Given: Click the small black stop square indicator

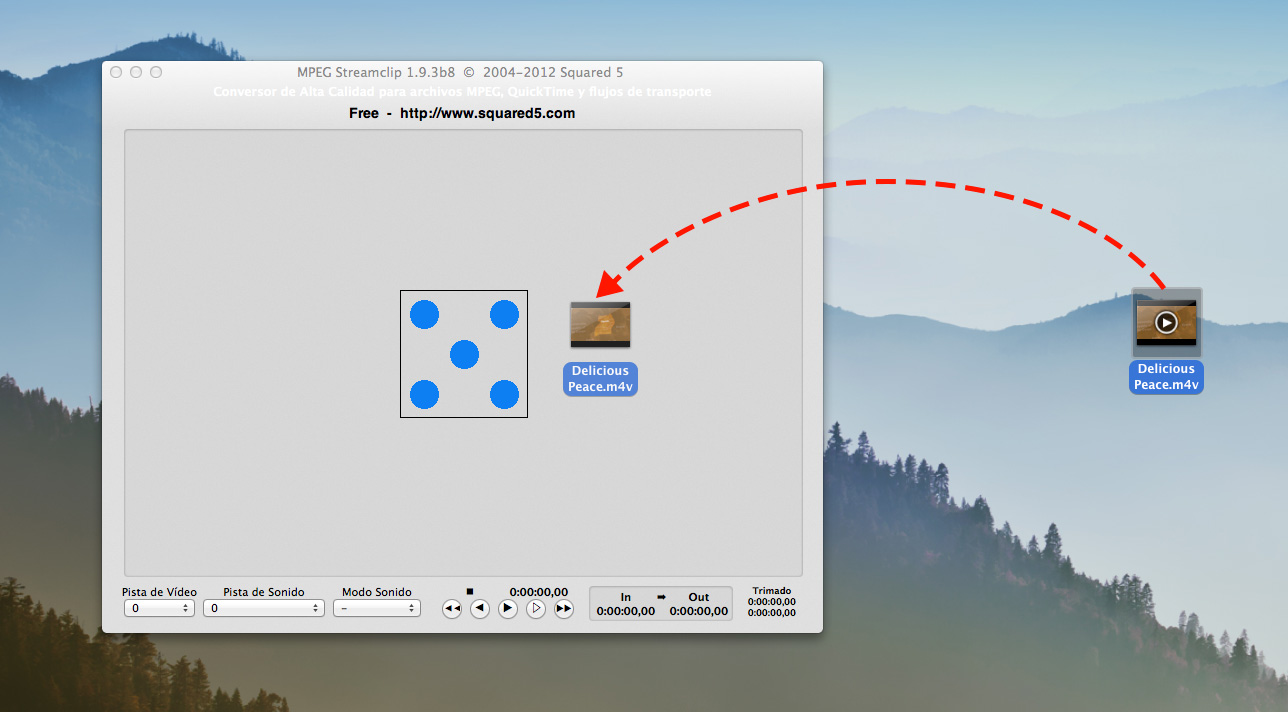Looking at the screenshot, I should (470, 592).
